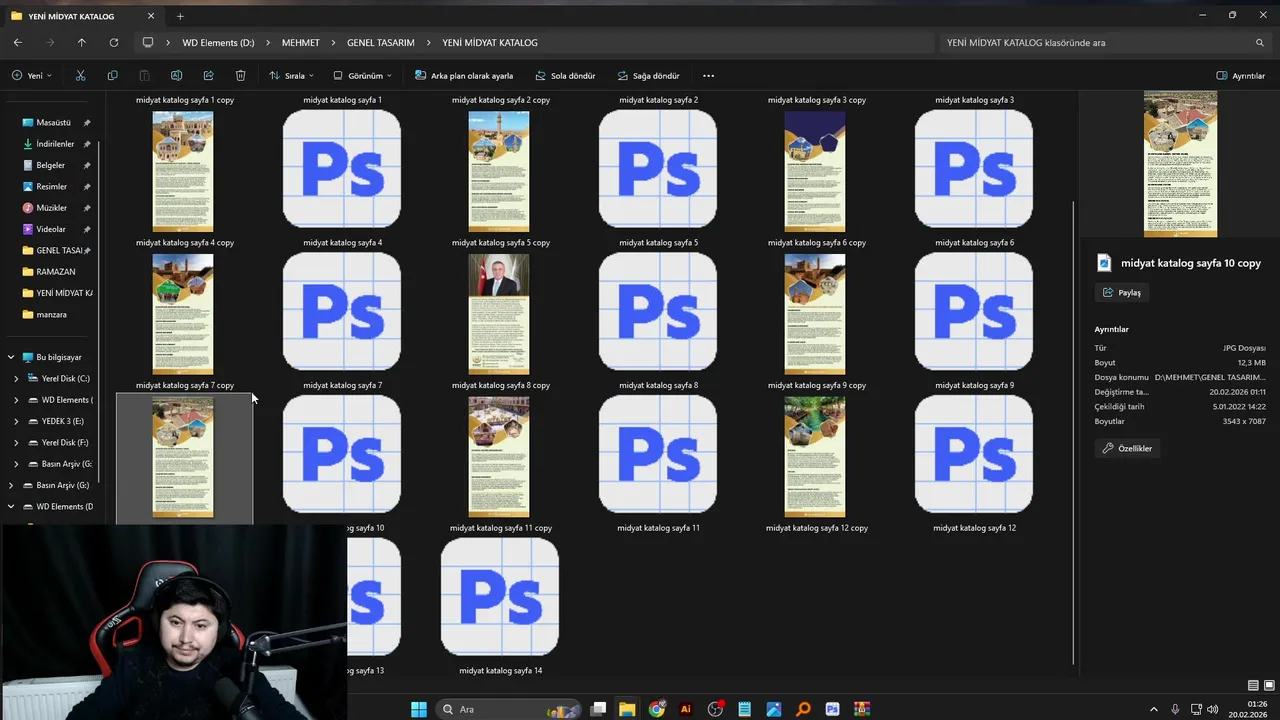Image resolution: width=1280 pixels, height=720 pixels.
Task: Select midyat katalog sayfa 12 copy thumbnail
Action: click(815, 456)
